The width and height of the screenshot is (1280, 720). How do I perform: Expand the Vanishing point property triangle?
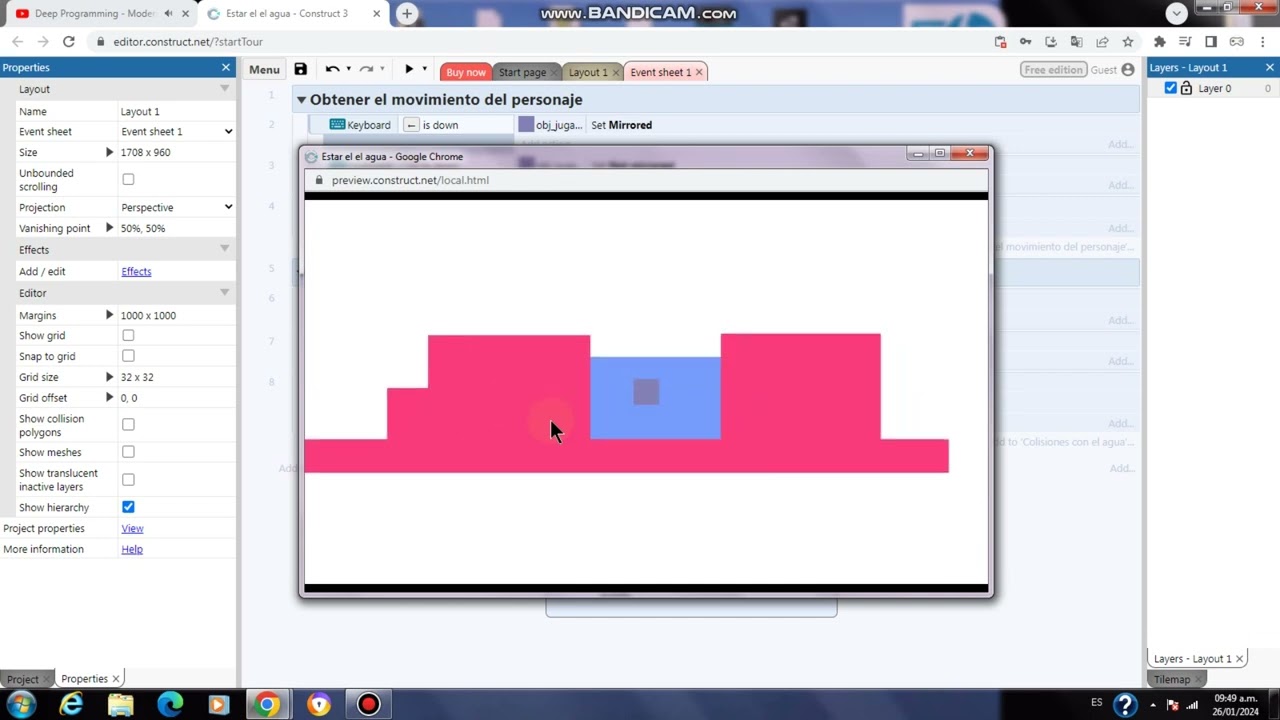tap(110, 228)
